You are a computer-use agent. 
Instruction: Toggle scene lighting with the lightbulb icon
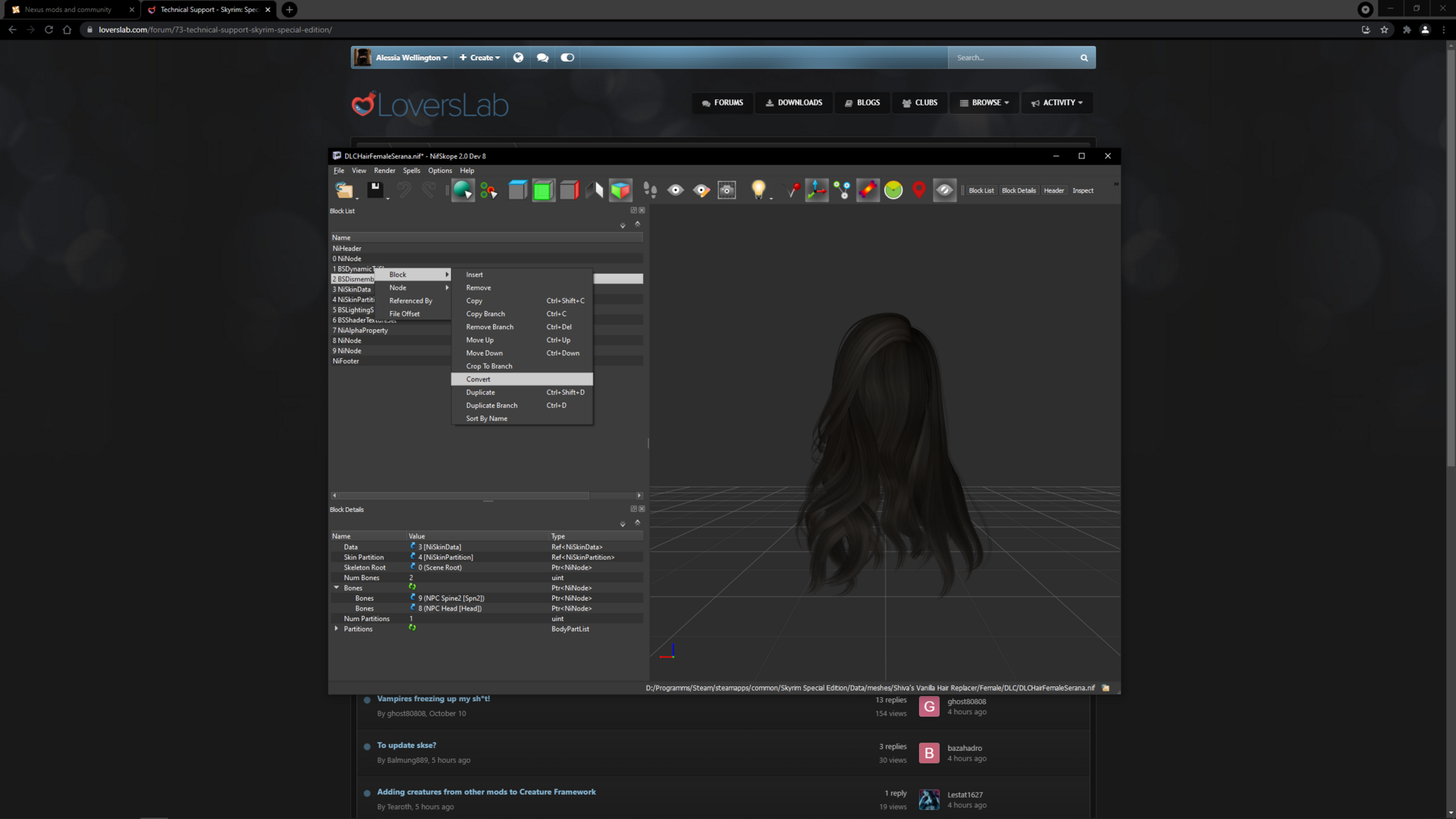758,190
